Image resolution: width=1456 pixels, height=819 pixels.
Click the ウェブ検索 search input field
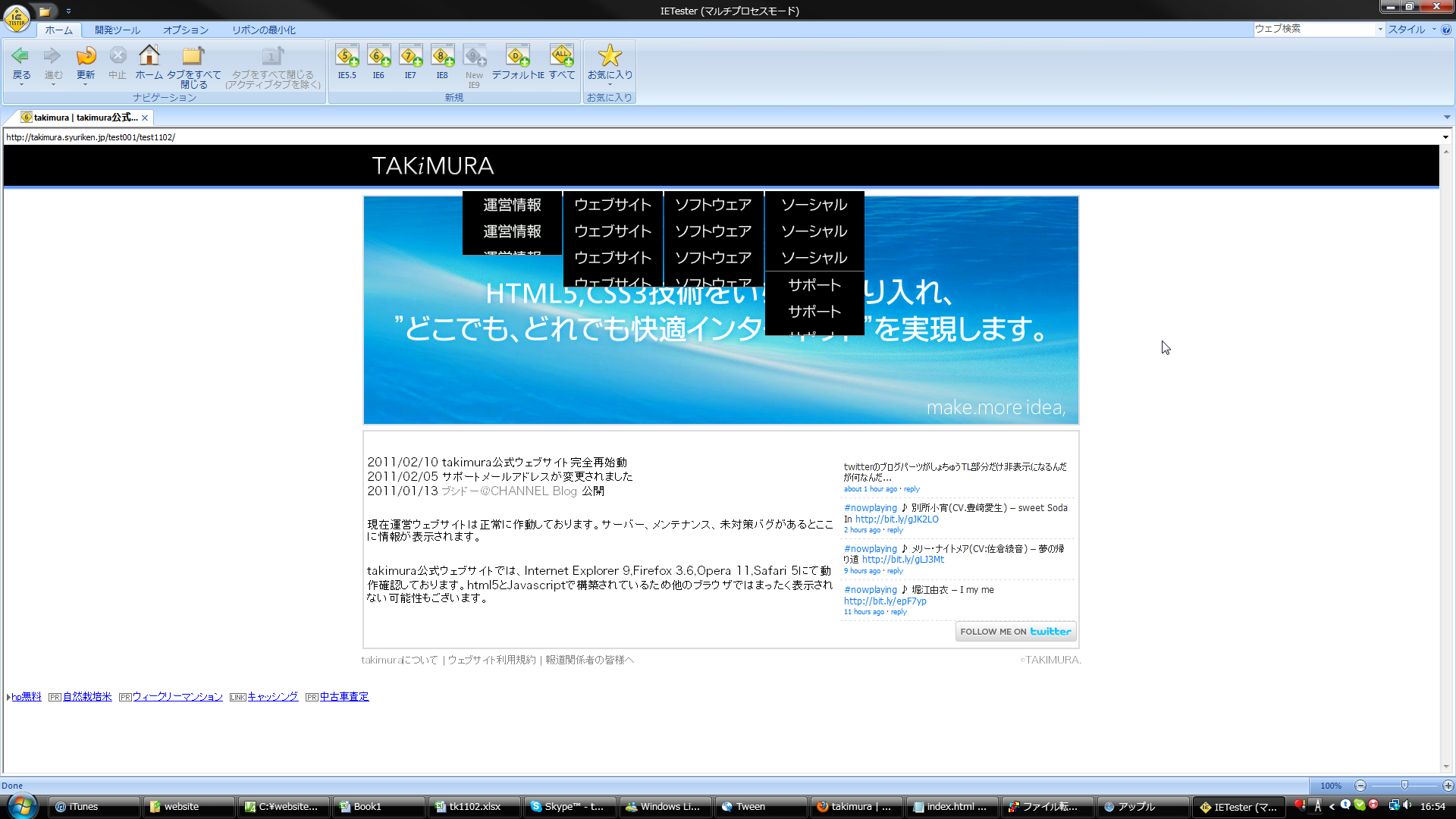pyautogui.click(x=1314, y=29)
